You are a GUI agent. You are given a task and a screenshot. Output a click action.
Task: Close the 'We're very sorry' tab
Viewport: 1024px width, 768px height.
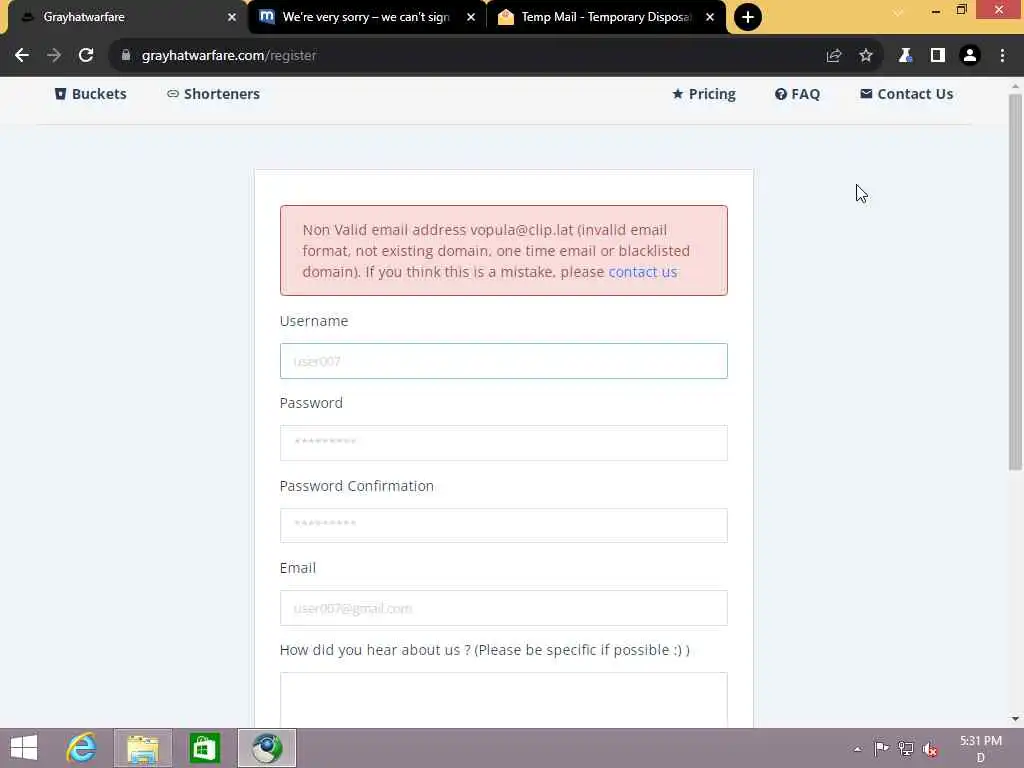click(x=471, y=18)
